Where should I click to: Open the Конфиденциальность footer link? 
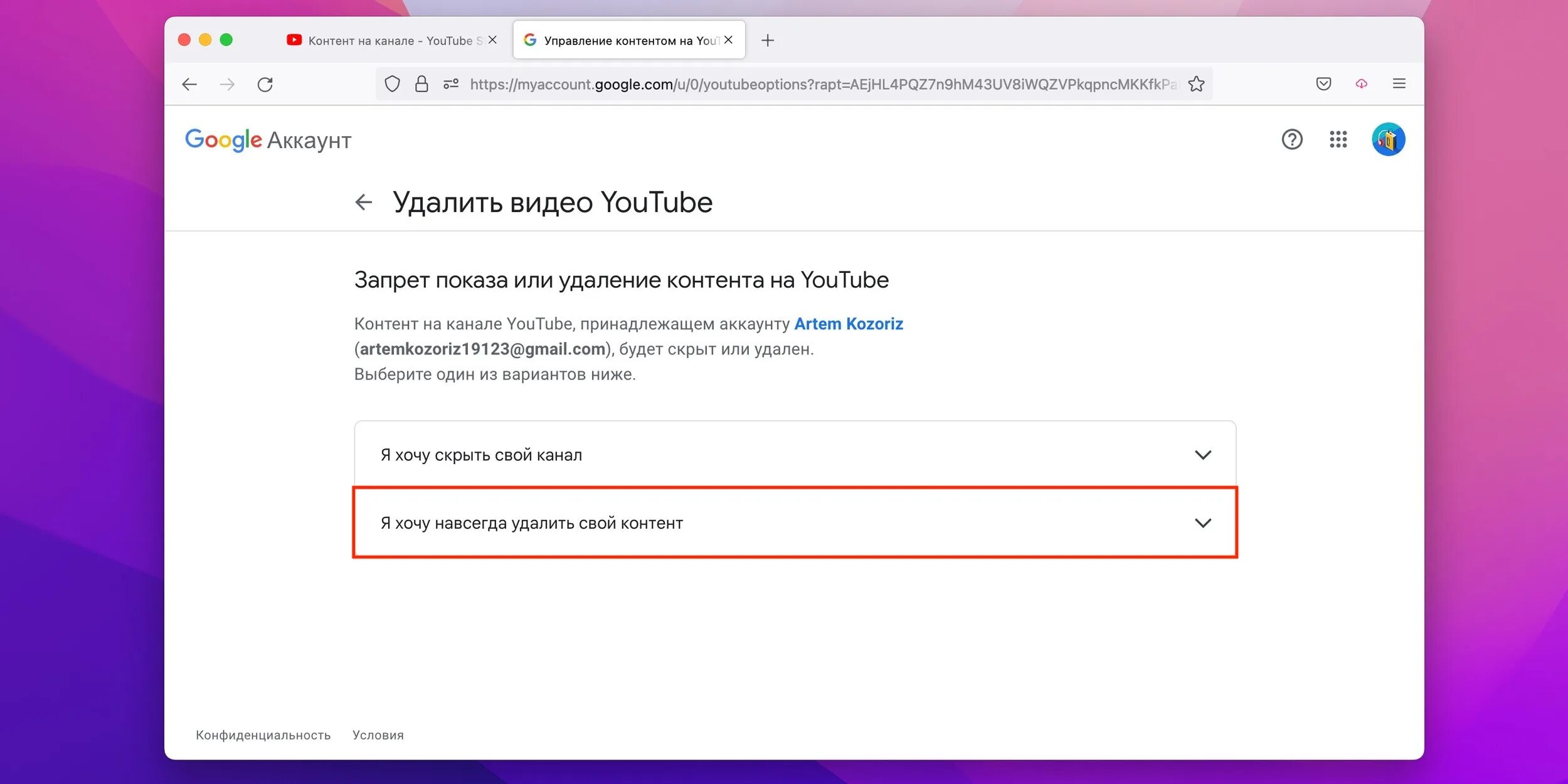point(263,735)
